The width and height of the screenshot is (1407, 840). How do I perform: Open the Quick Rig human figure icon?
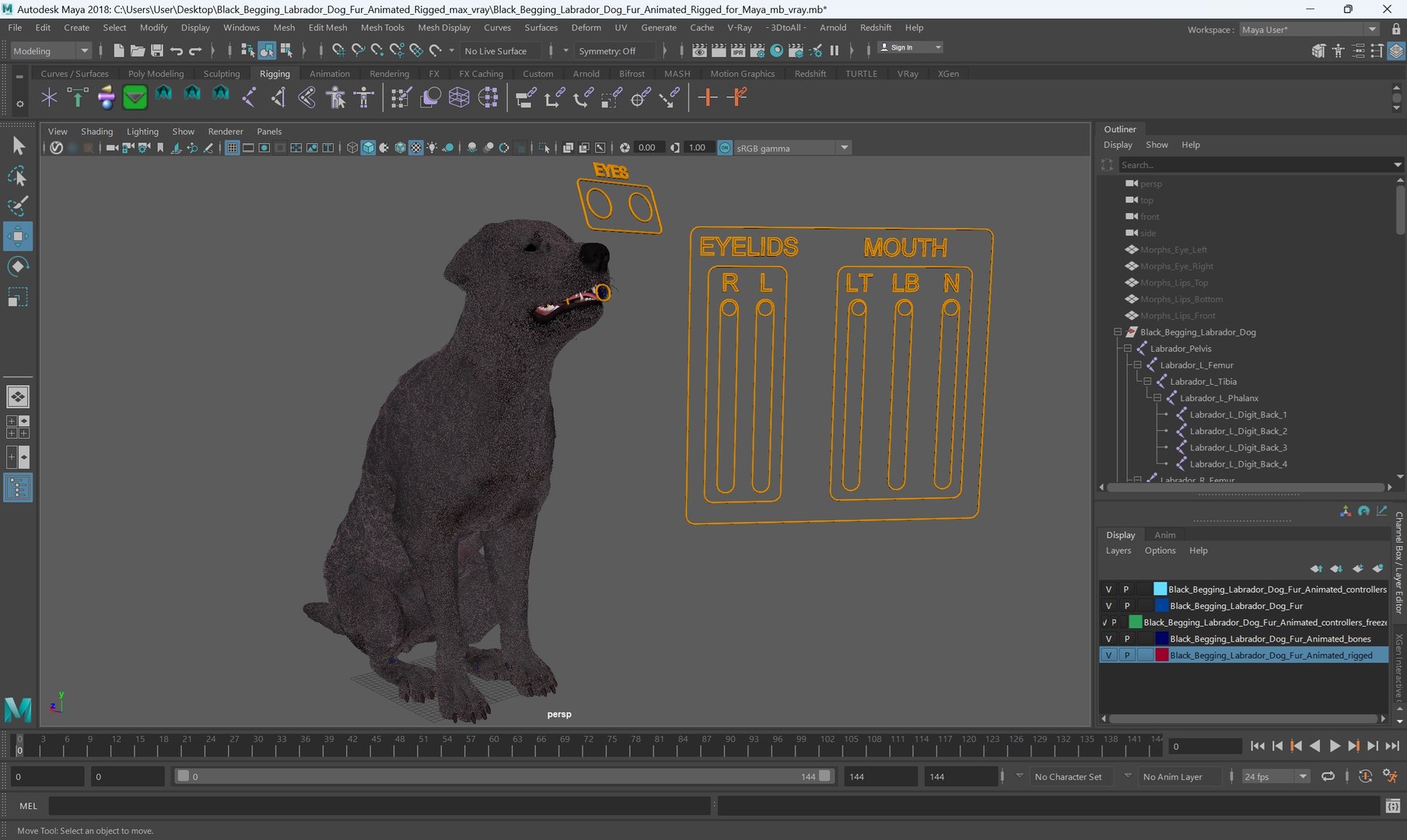[x=335, y=97]
